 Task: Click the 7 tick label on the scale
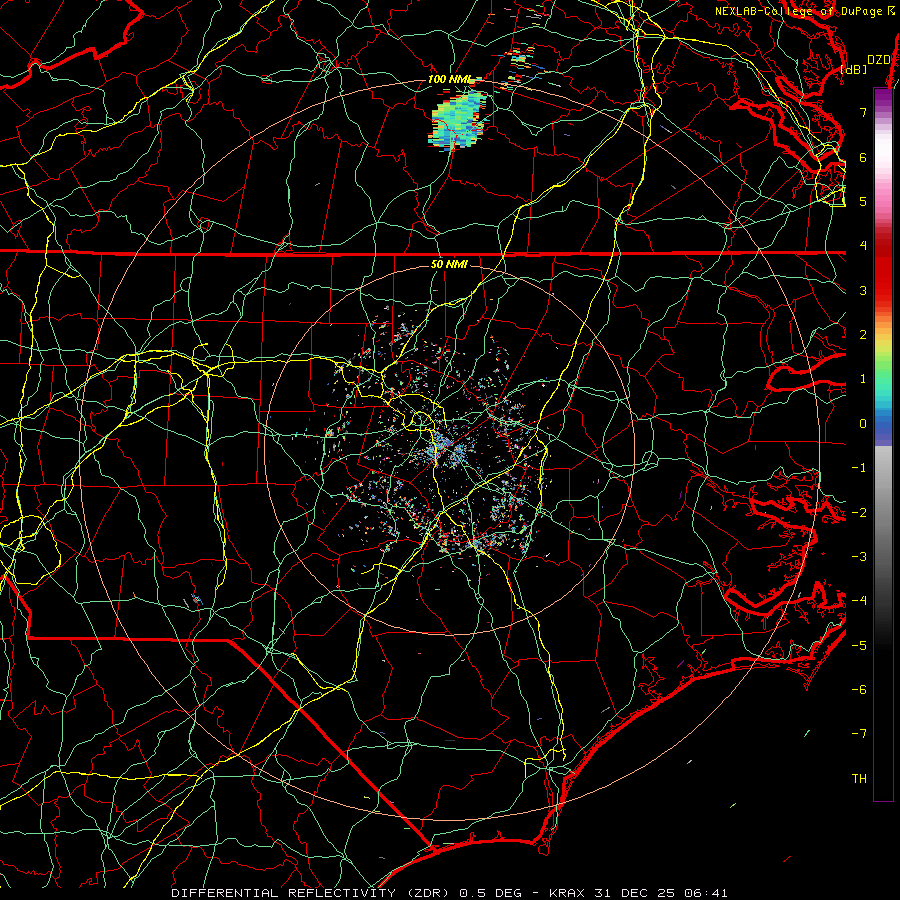(x=863, y=112)
